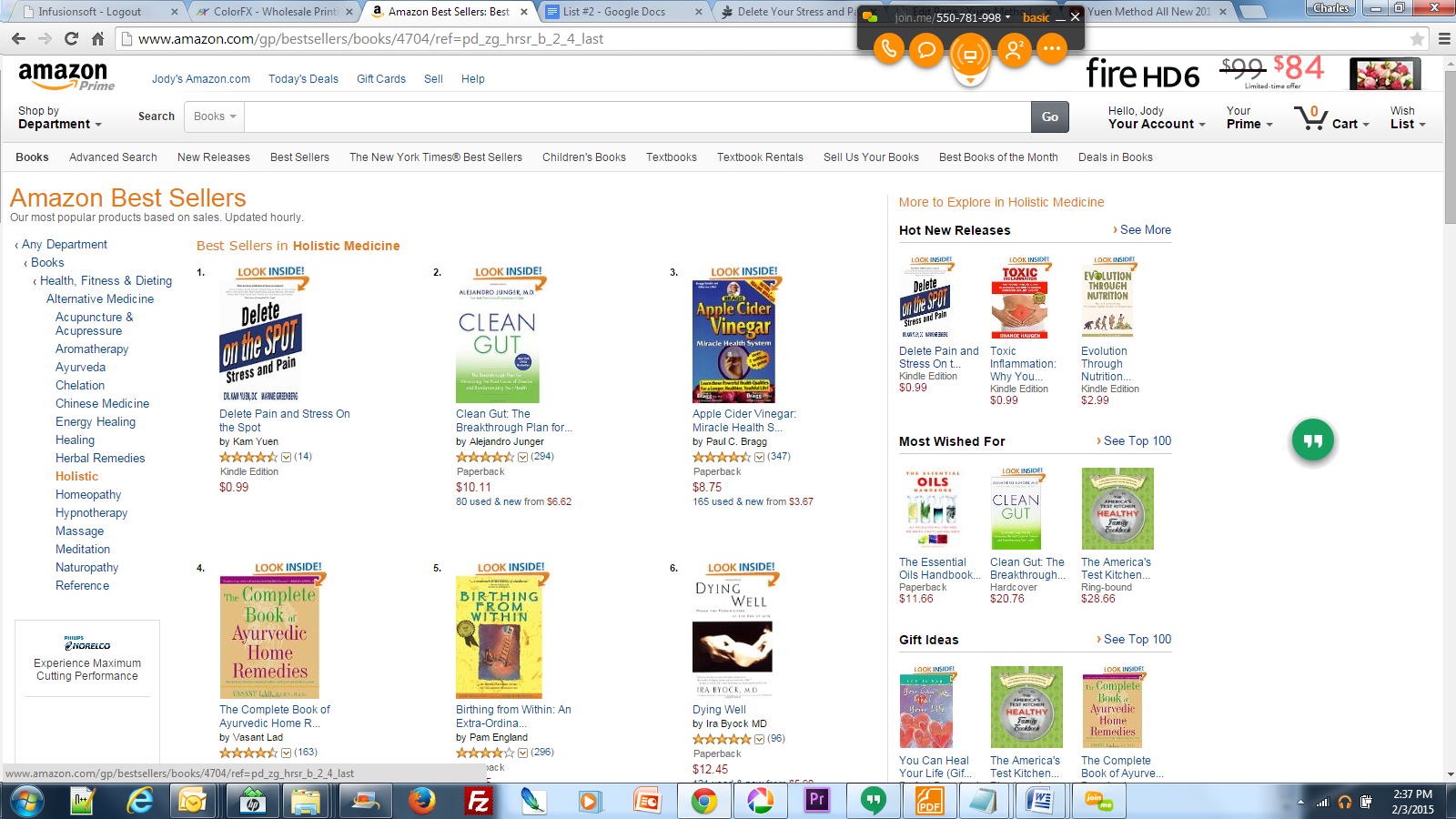This screenshot has width=1456, height=819.
Task: Reload the page with browser refresh icon
Action: tap(71, 38)
